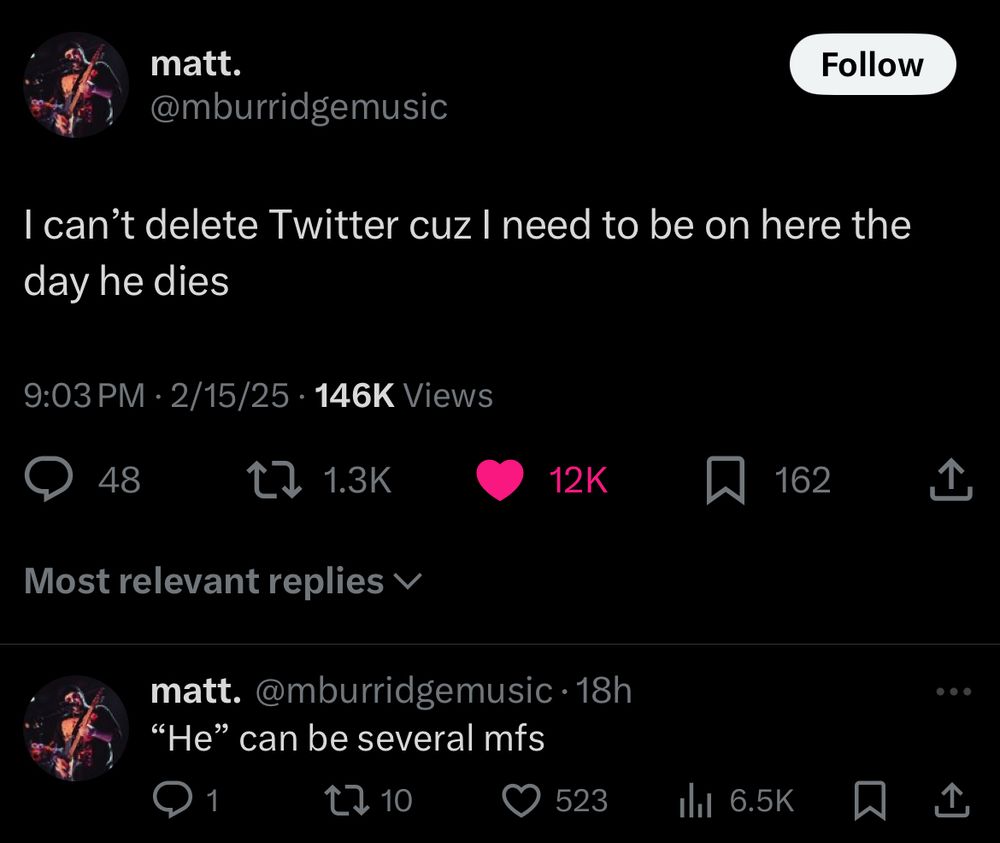Like the reply's heart icon
Viewport: 1000px width, 843px height.
tap(521, 799)
